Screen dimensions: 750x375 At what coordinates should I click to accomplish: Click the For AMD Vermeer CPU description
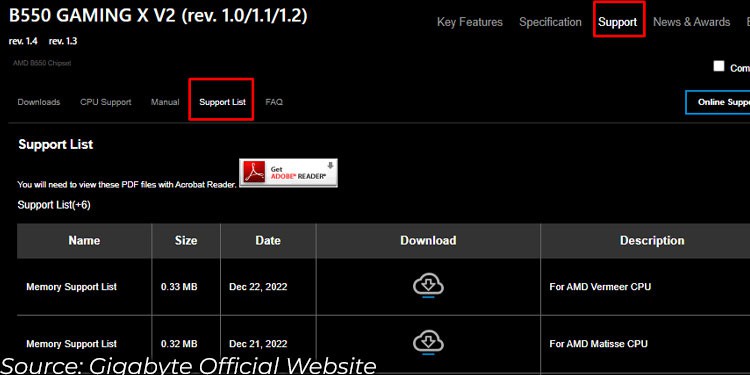click(x=600, y=287)
